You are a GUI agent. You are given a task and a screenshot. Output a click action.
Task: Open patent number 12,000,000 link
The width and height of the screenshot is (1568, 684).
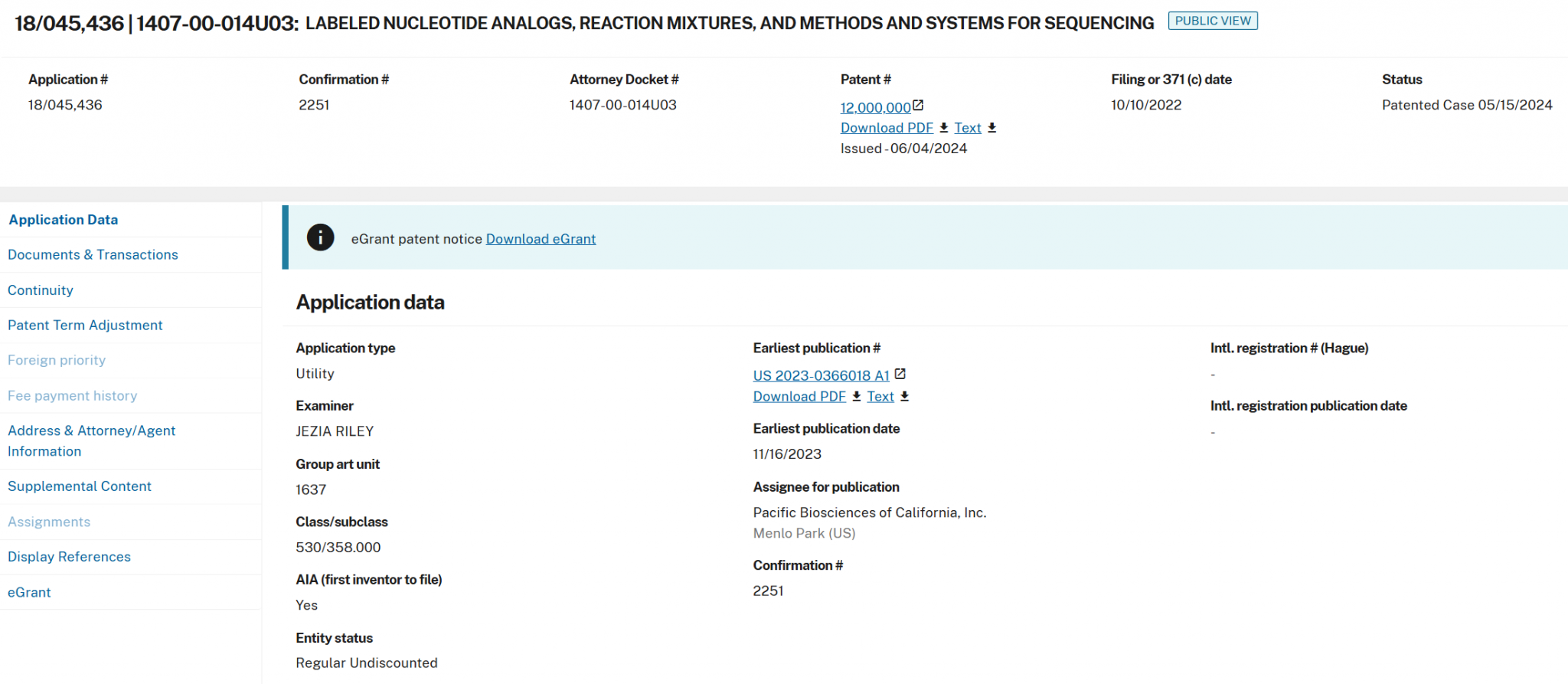[875, 108]
